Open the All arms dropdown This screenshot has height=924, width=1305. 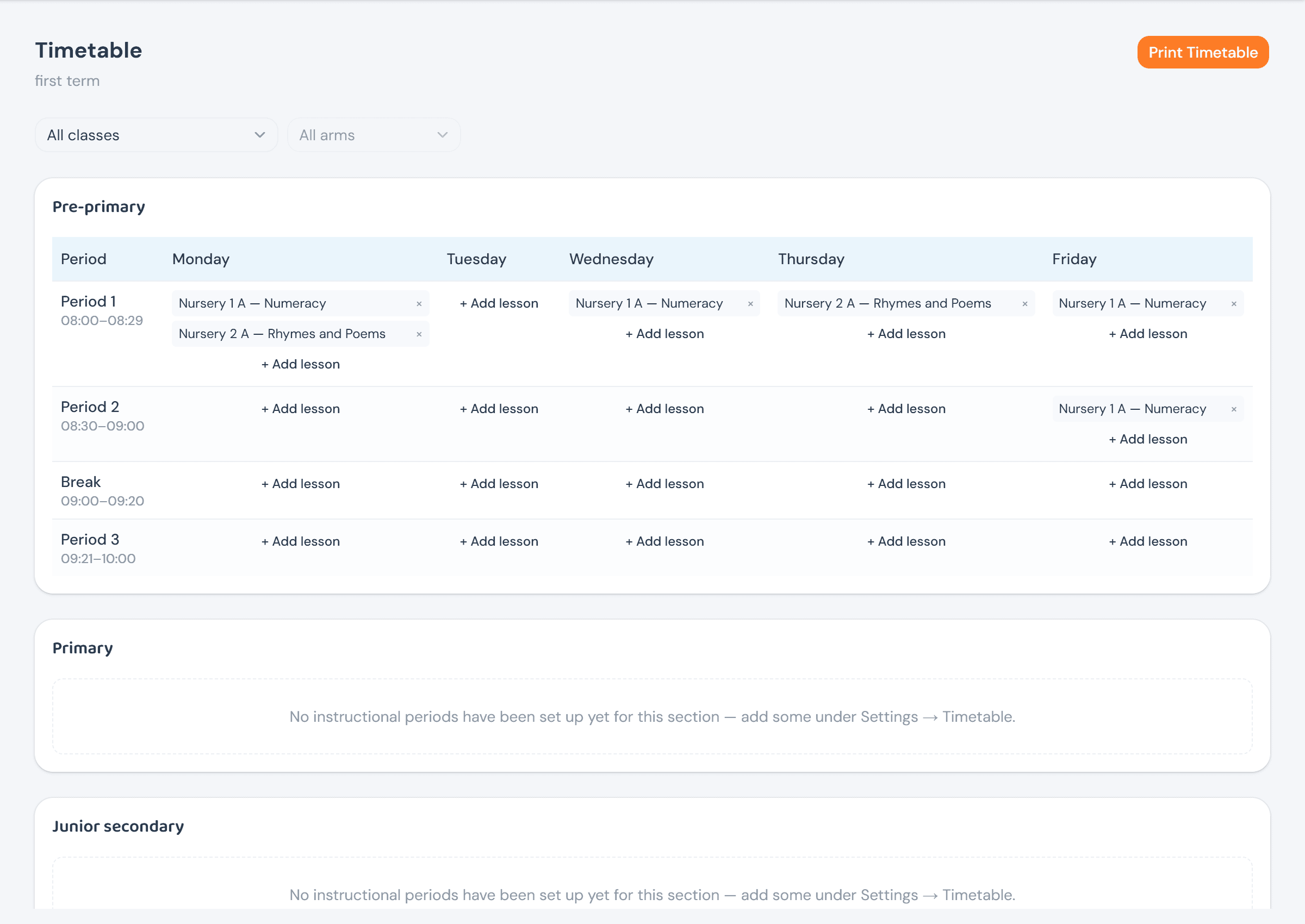(x=374, y=135)
